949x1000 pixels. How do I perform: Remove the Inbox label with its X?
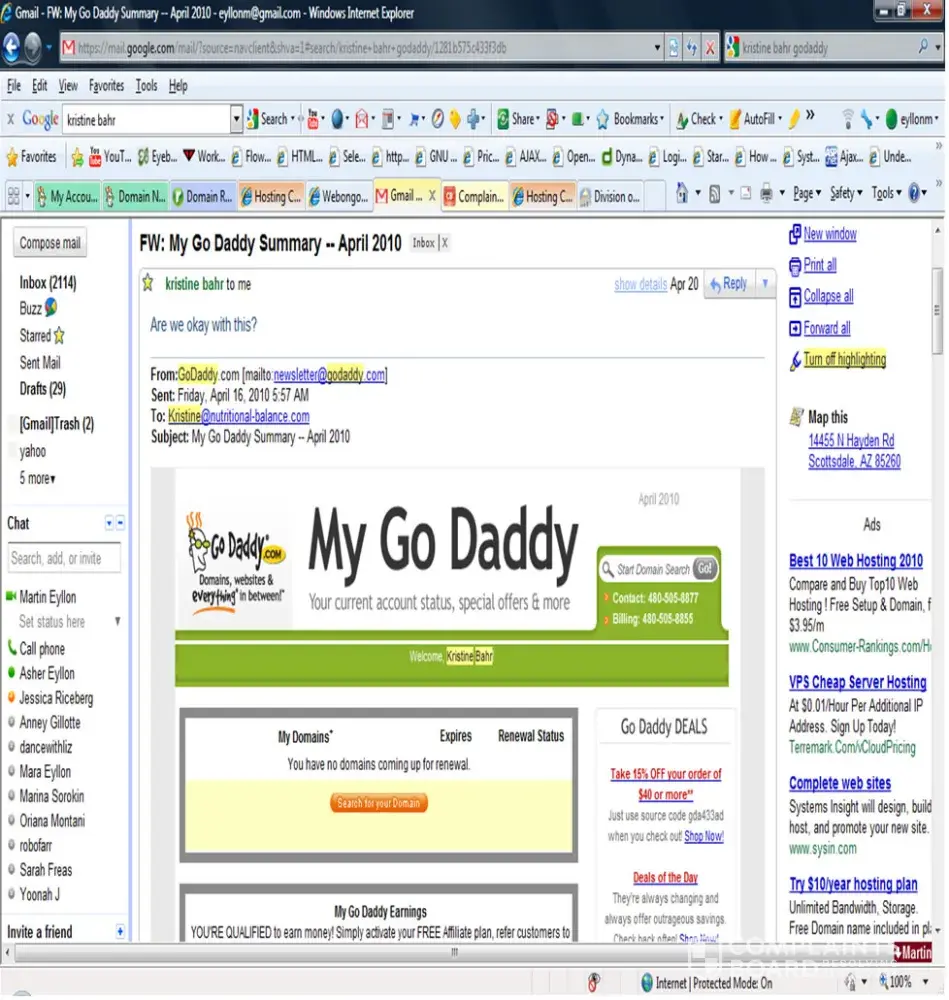tap(445, 242)
